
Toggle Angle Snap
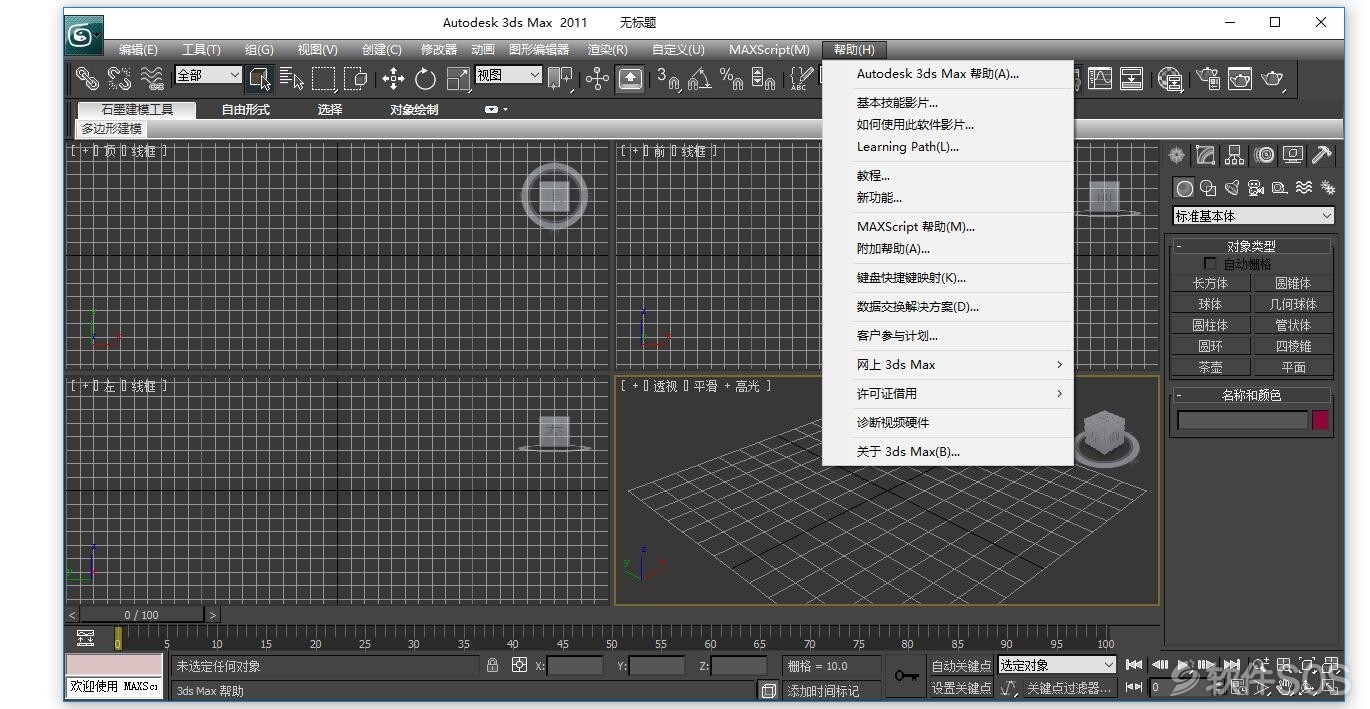tap(700, 78)
